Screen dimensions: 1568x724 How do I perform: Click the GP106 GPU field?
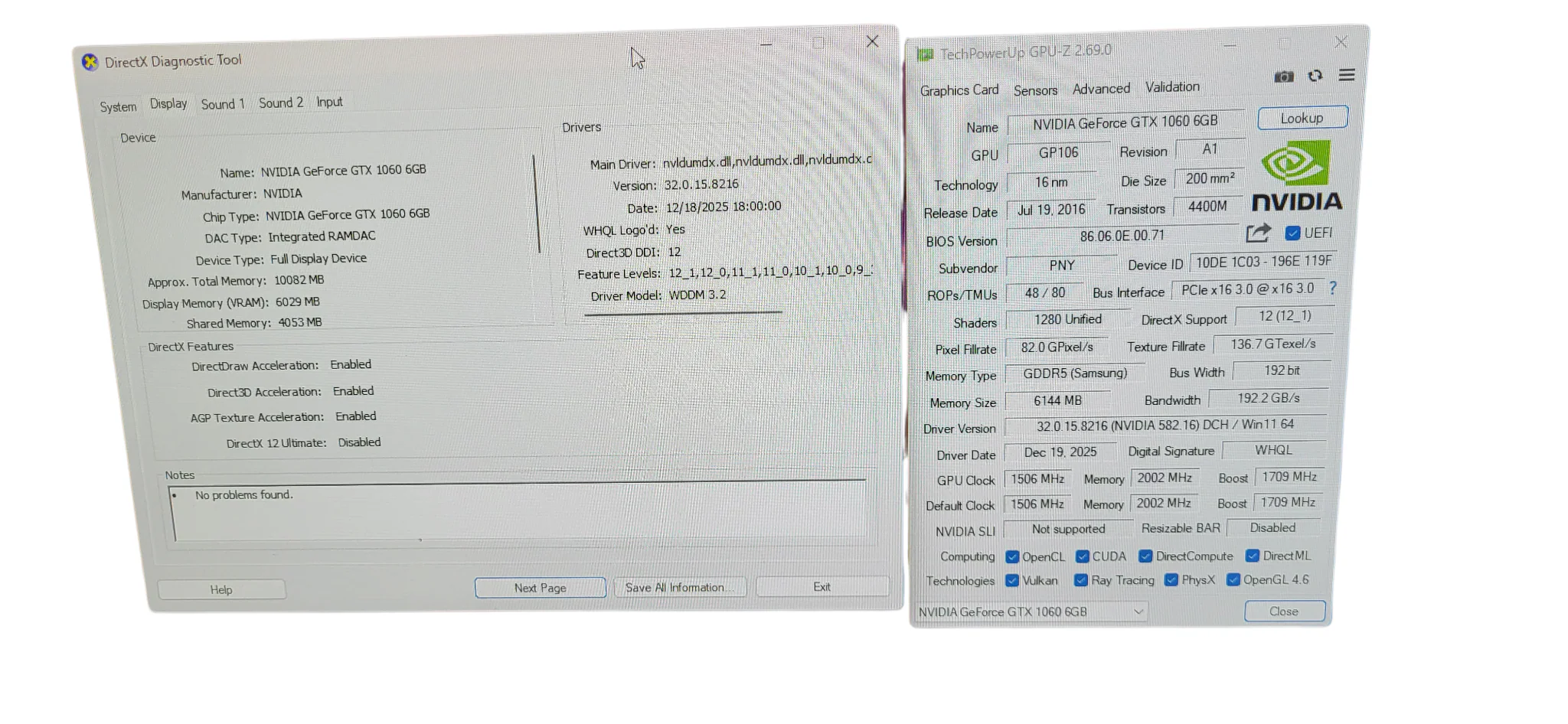click(x=1058, y=153)
